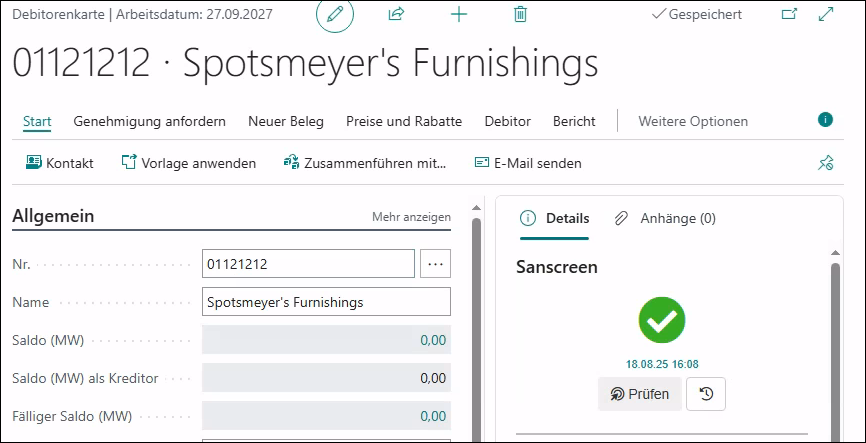Click Zusammenführen mit...
The image size is (866, 443).
[365, 163]
